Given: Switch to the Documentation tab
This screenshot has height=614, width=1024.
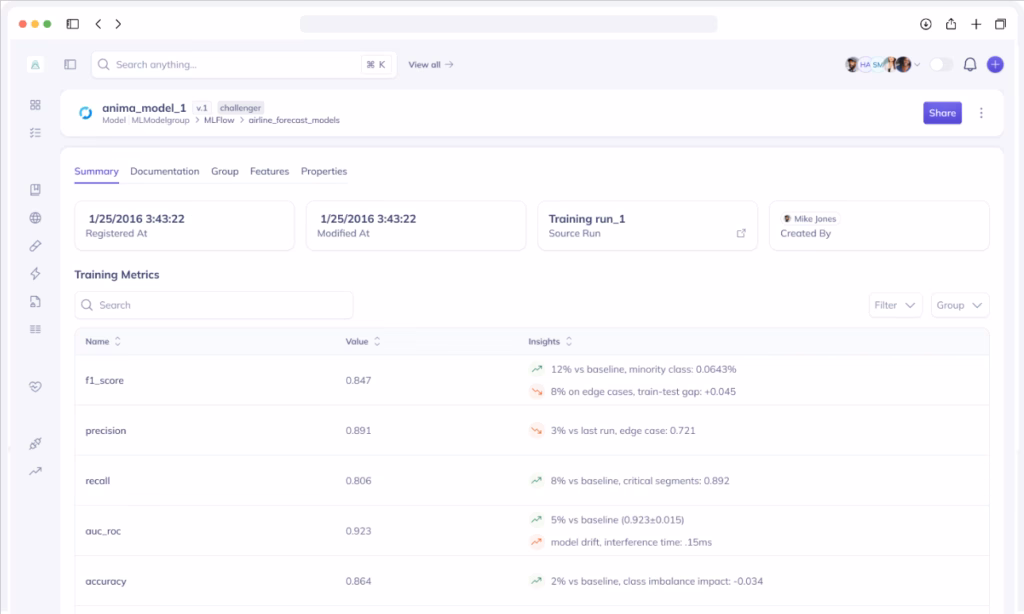Looking at the screenshot, I should click(x=165, y=171).
